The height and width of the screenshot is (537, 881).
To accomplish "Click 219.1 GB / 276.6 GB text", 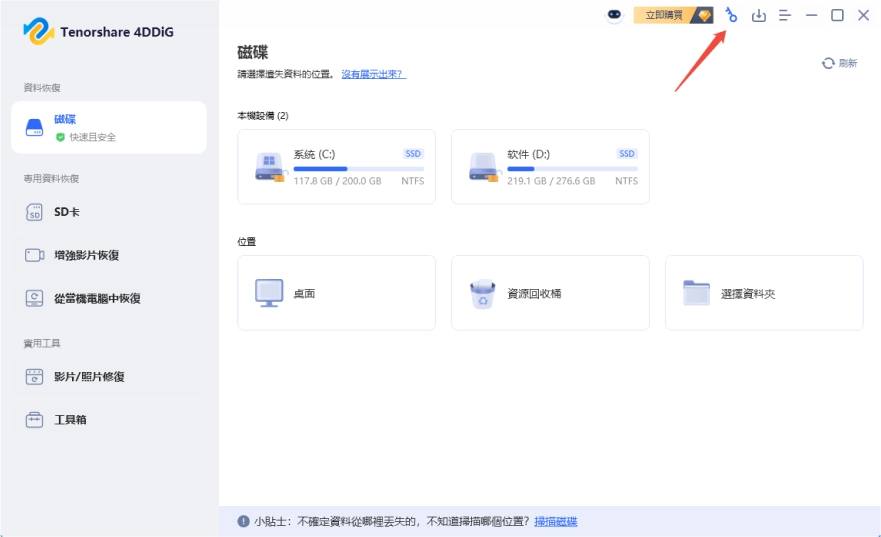I will pyautogui.click(x=551, y=181).
